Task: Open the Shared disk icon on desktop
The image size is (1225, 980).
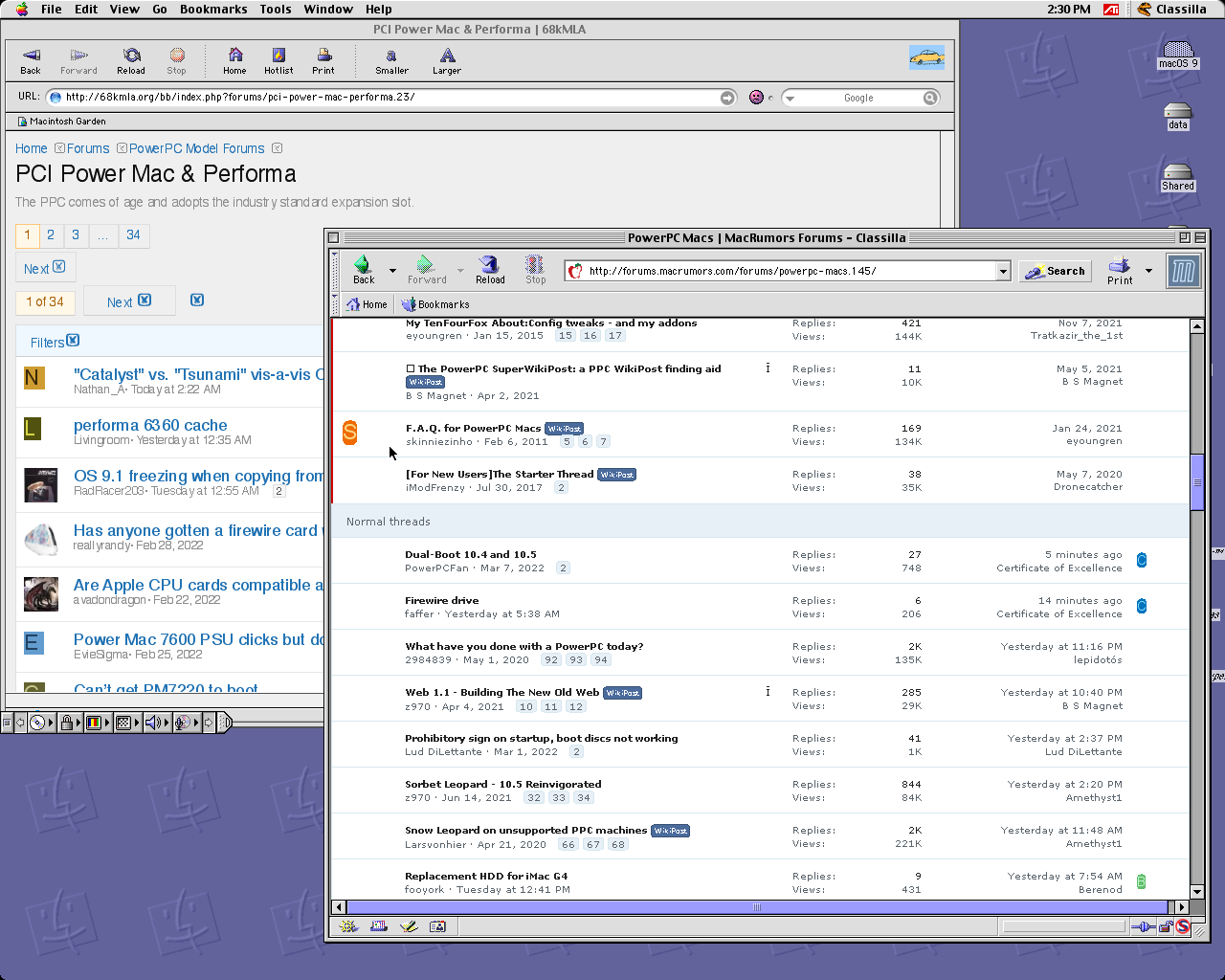Action: tap(1178, 178)
